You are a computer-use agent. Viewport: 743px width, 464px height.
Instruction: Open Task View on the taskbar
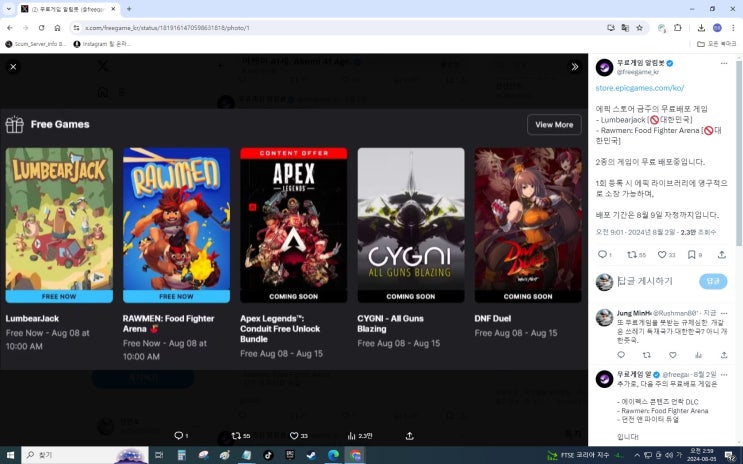[x=159, y=455]
